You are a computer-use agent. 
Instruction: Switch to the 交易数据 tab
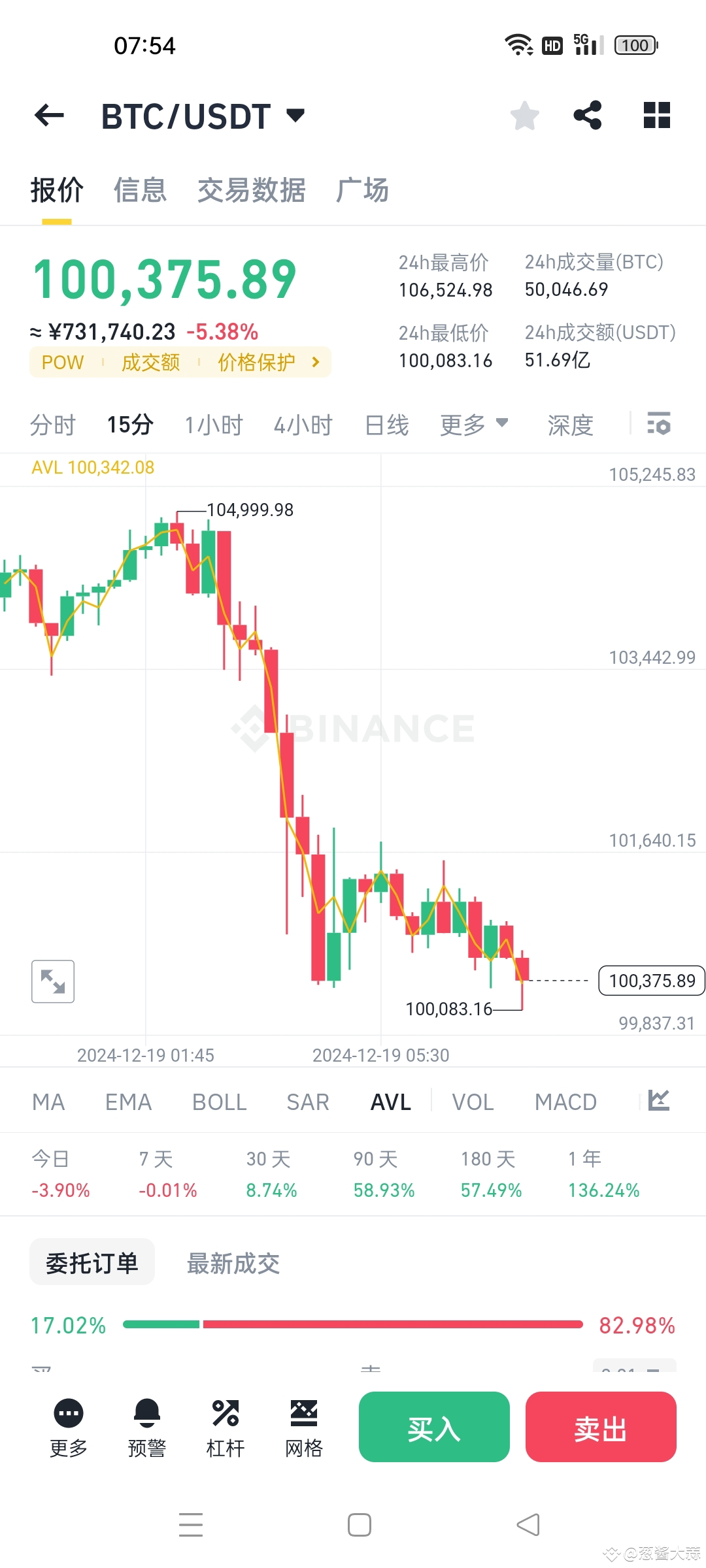(252, 190)
